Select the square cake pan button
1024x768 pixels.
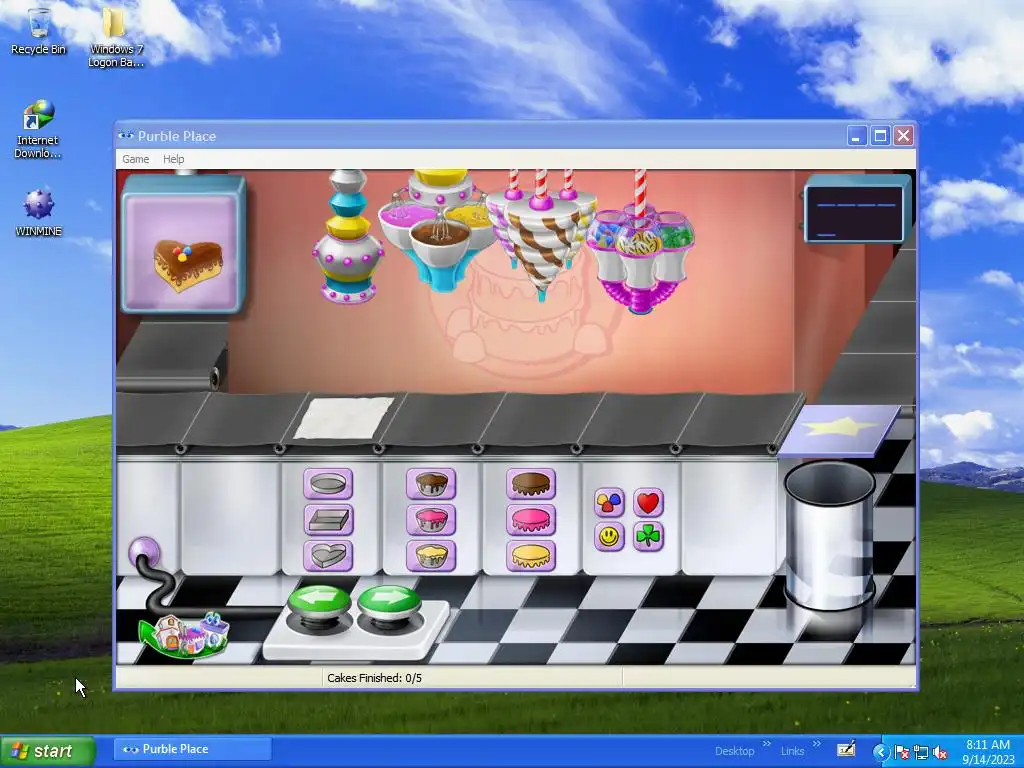(x=328, y=520)
